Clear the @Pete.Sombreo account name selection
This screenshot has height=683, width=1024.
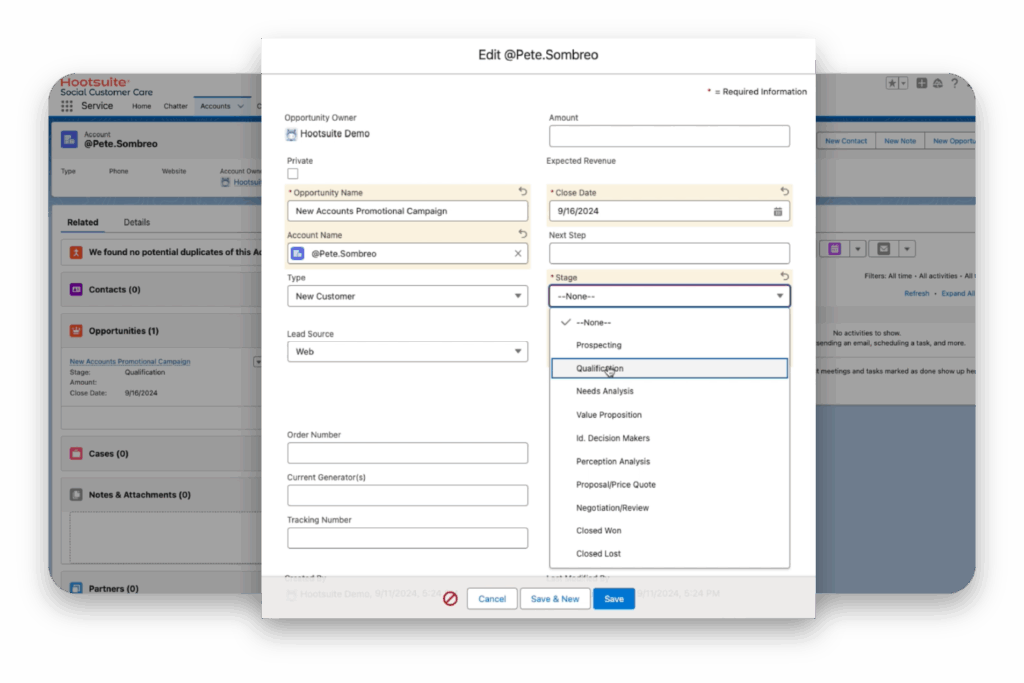click(x=518, y=253)
